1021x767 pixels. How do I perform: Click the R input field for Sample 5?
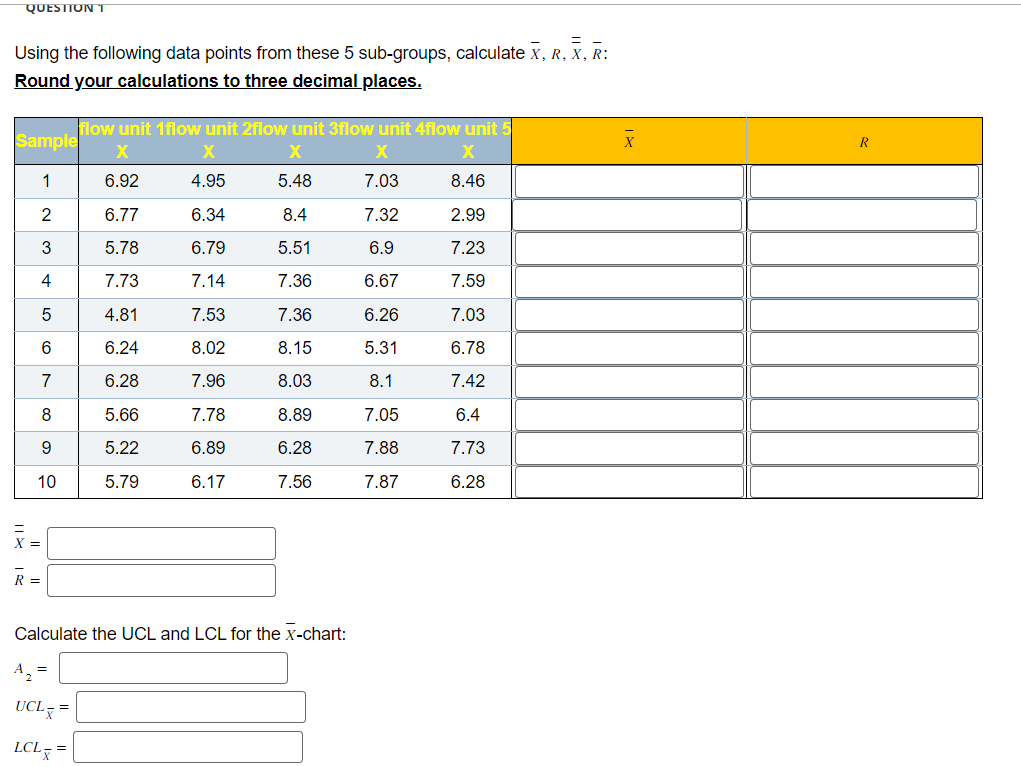(x=863, y=314)
